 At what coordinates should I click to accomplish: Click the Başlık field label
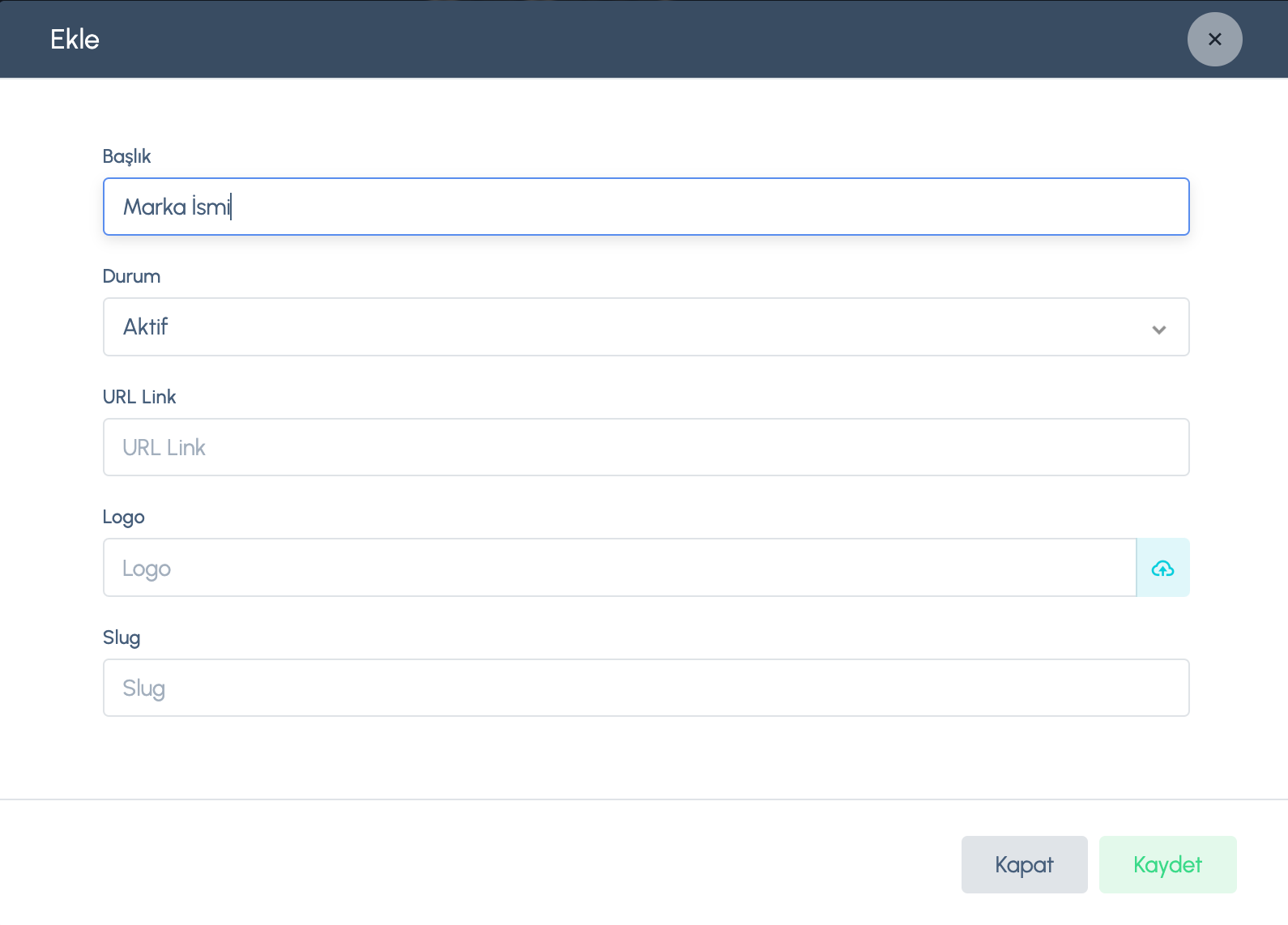coord(126,156)
